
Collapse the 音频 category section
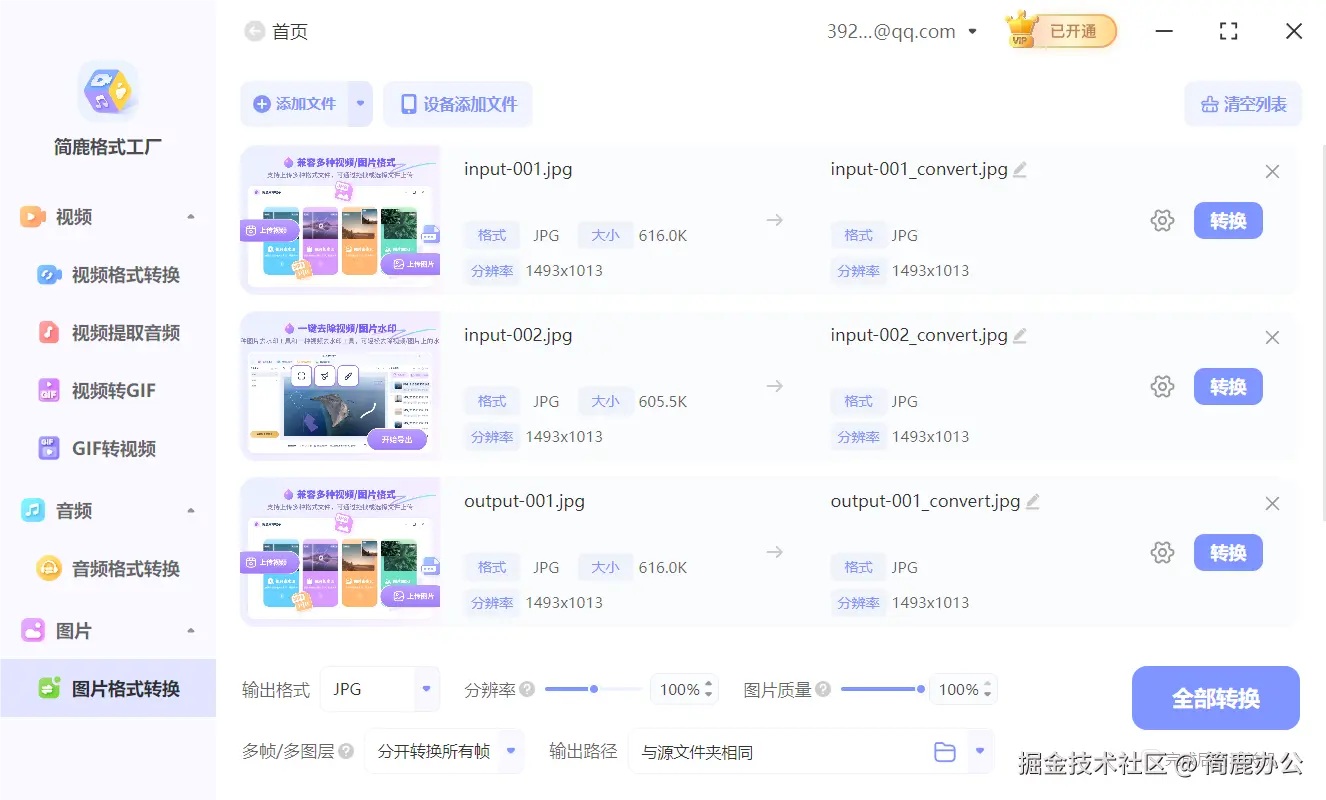pyautogui.click(x=191, y=510)
